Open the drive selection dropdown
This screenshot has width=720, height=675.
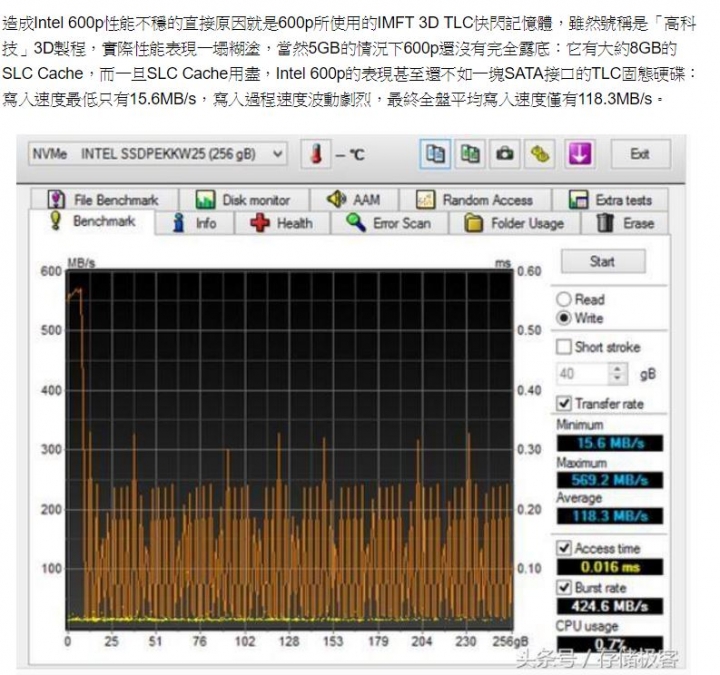(x=158, y=154)
